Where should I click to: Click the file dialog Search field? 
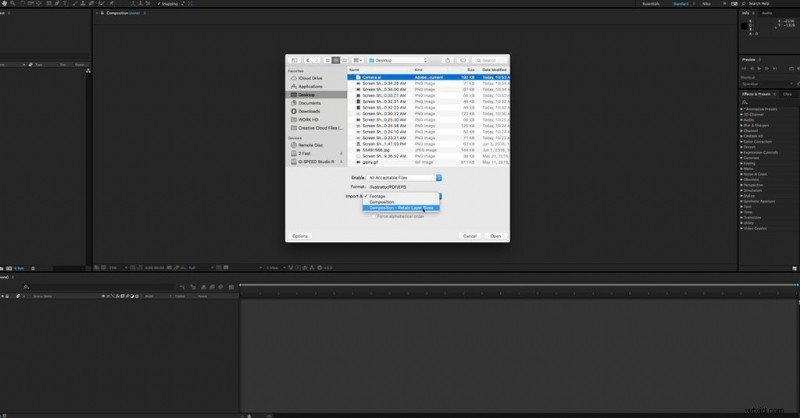pyautogui.click(x=489, y=60)
